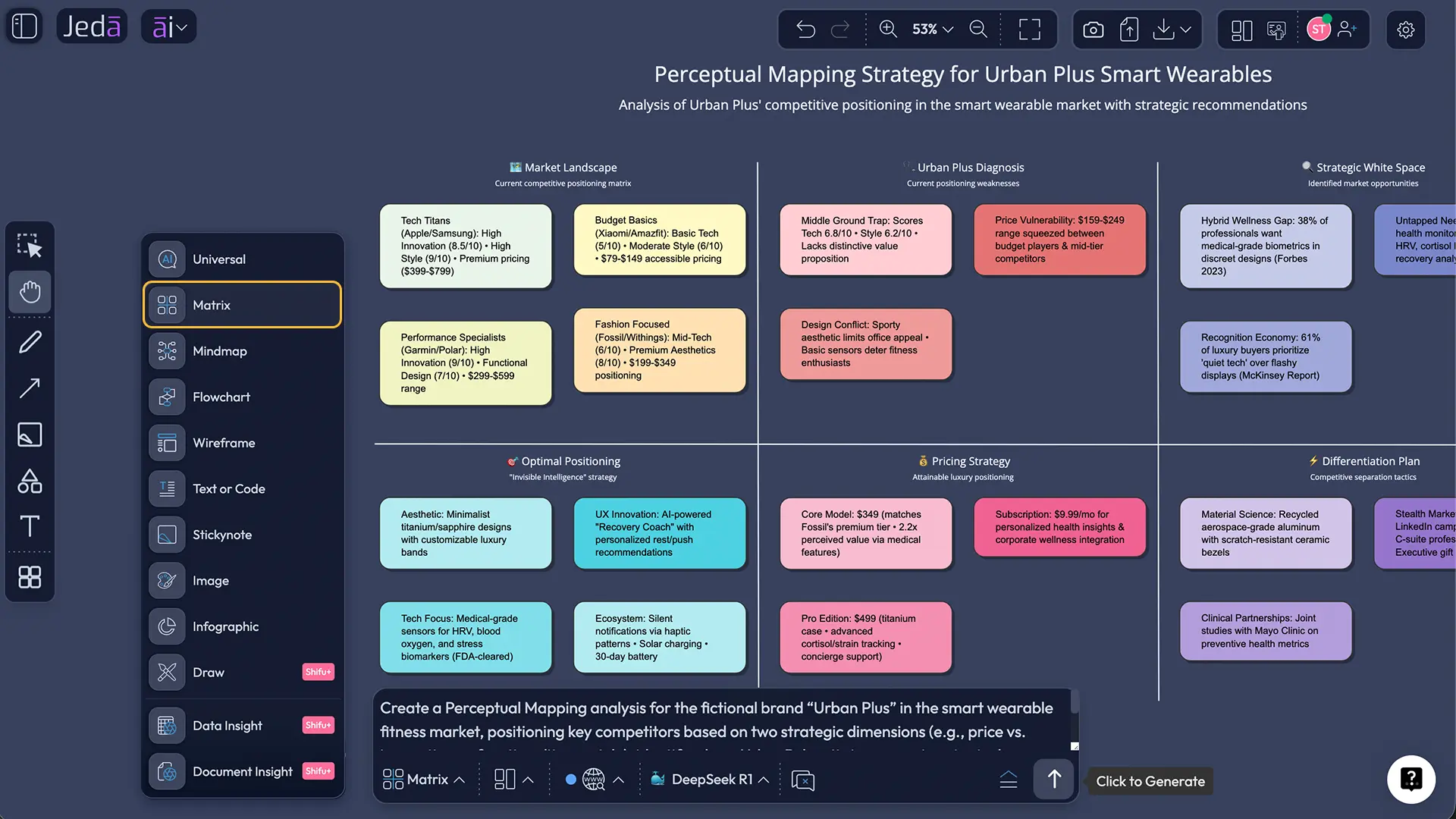Select the Performance Specialists sticky note
Screen dimensions: 1456x819
click(x=466, y=363)
